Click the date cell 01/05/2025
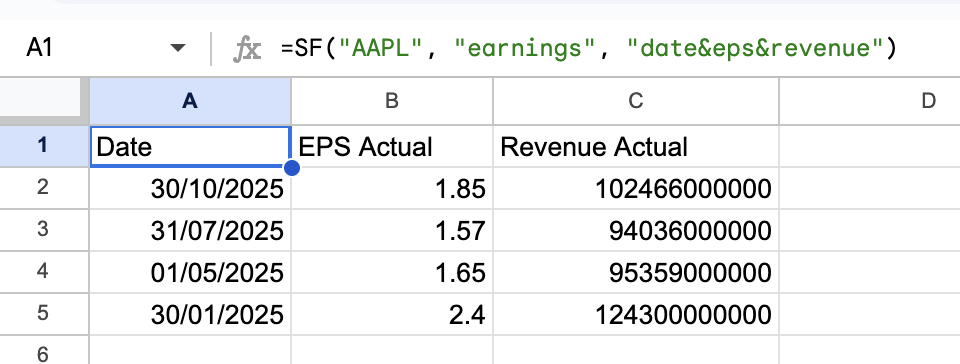This screenshot has height=364, width=960. click(x=190, y=272)
